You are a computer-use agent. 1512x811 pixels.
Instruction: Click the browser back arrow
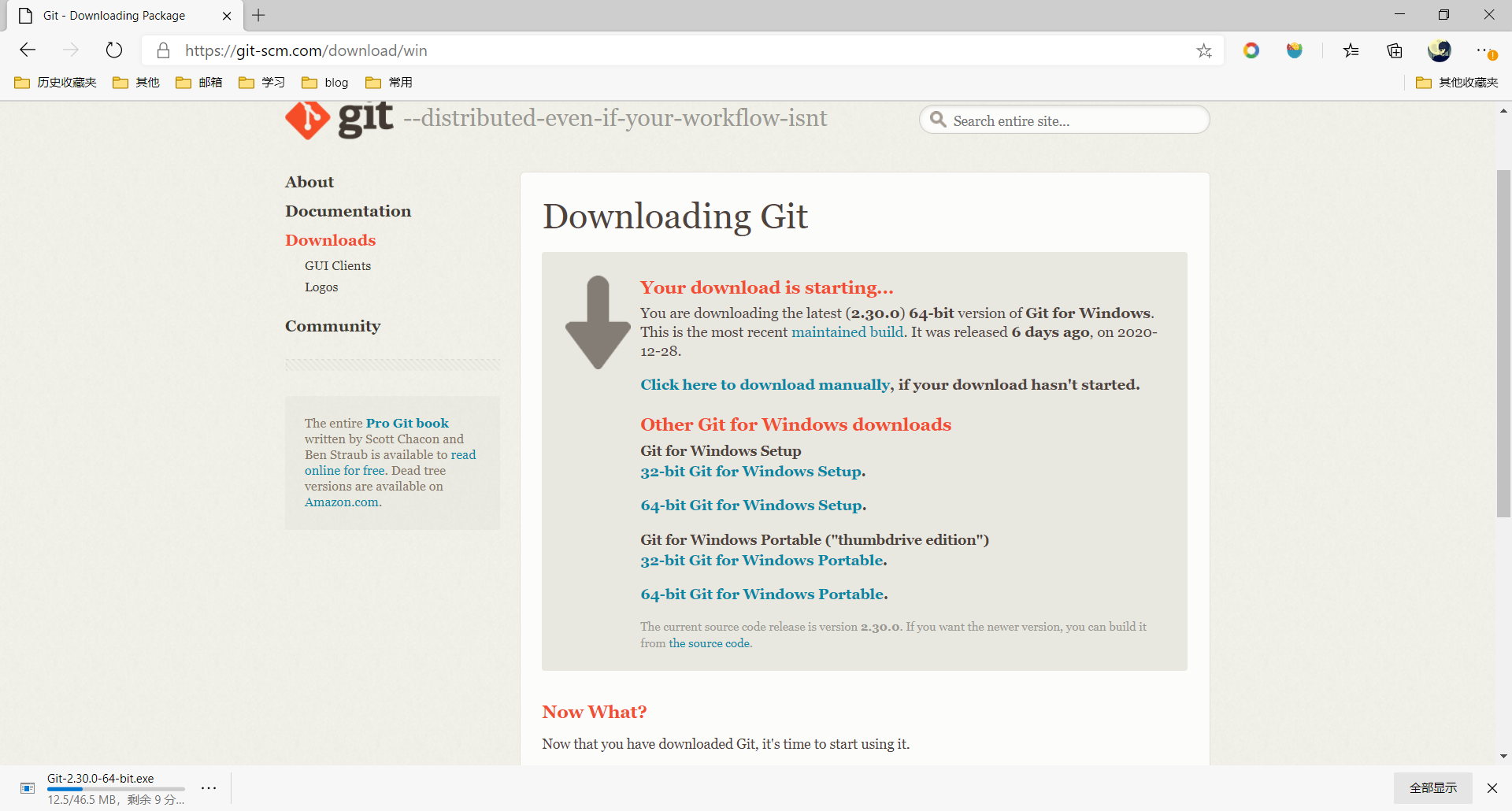pyautogui.click(x=28, y=50)
